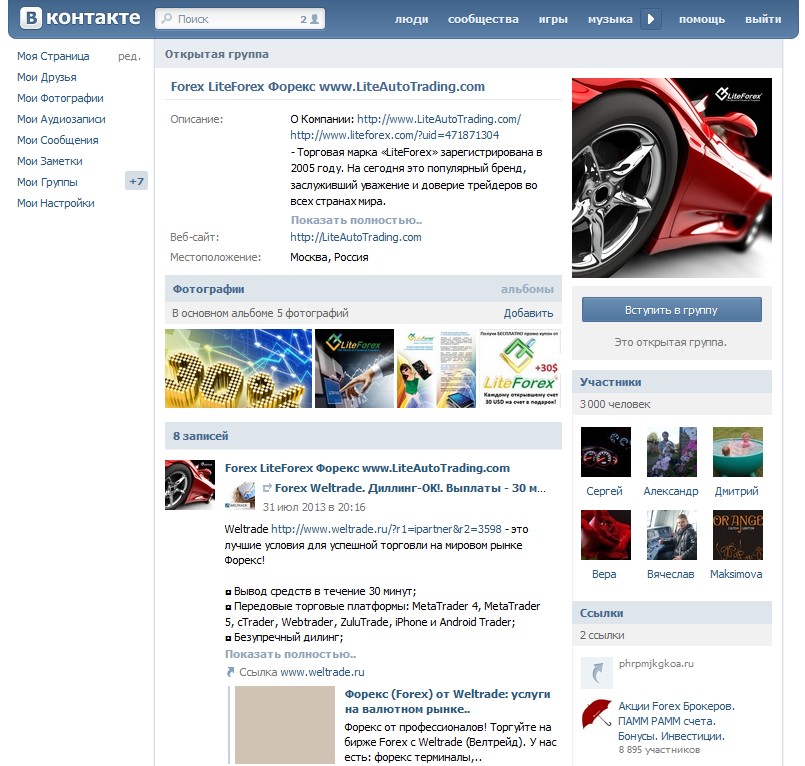Click Добавить to add photos

pyautogui.click(x=528, y=313)
